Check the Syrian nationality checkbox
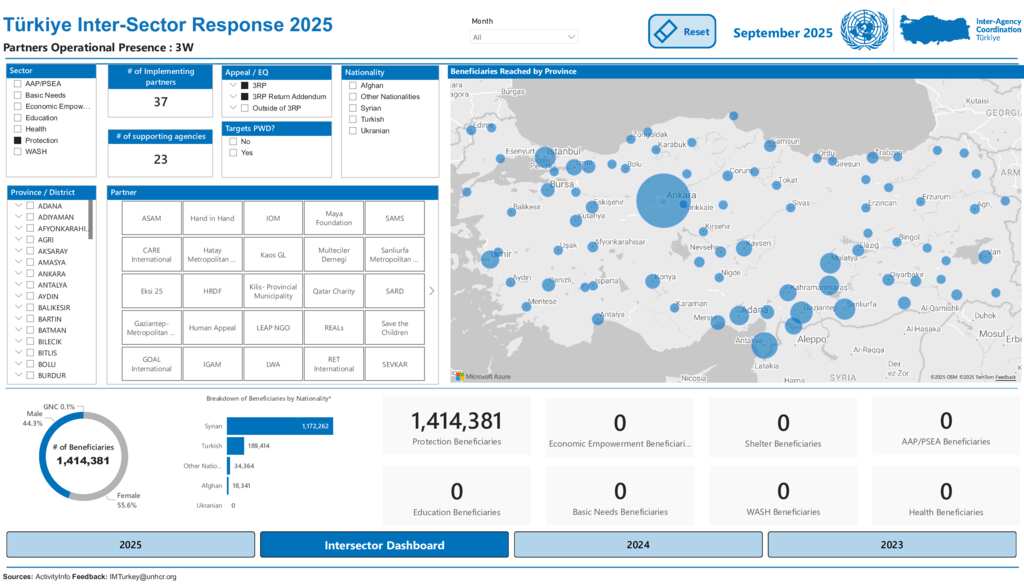Screen dimensions: 1024x587 [353, 108]
